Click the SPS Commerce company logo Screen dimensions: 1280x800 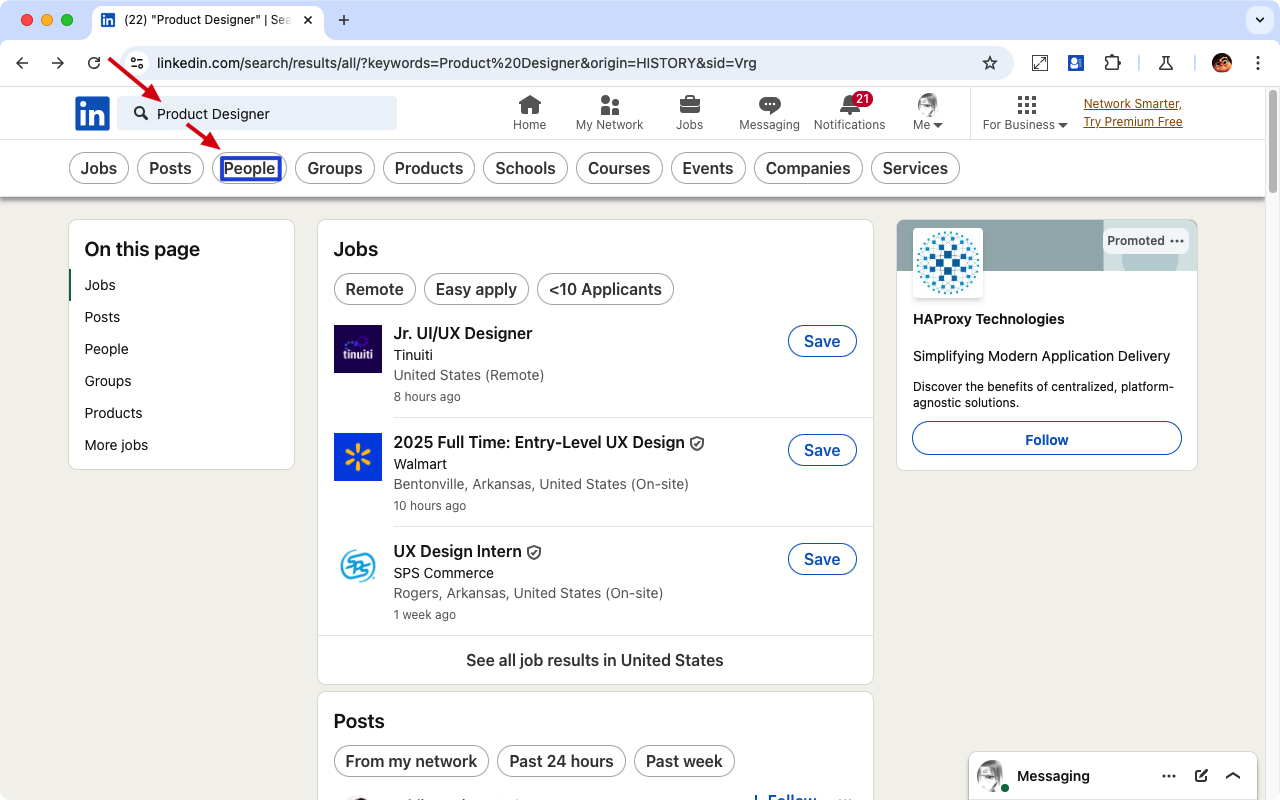tap(358, 566)
